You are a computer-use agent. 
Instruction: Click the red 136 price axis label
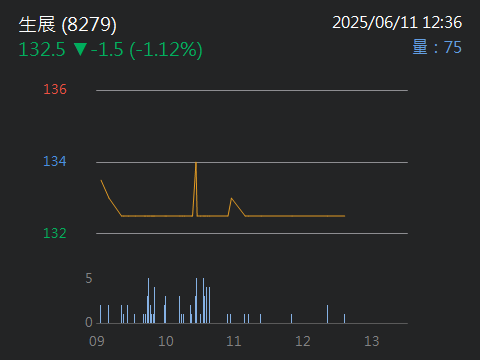click(55, 89)
